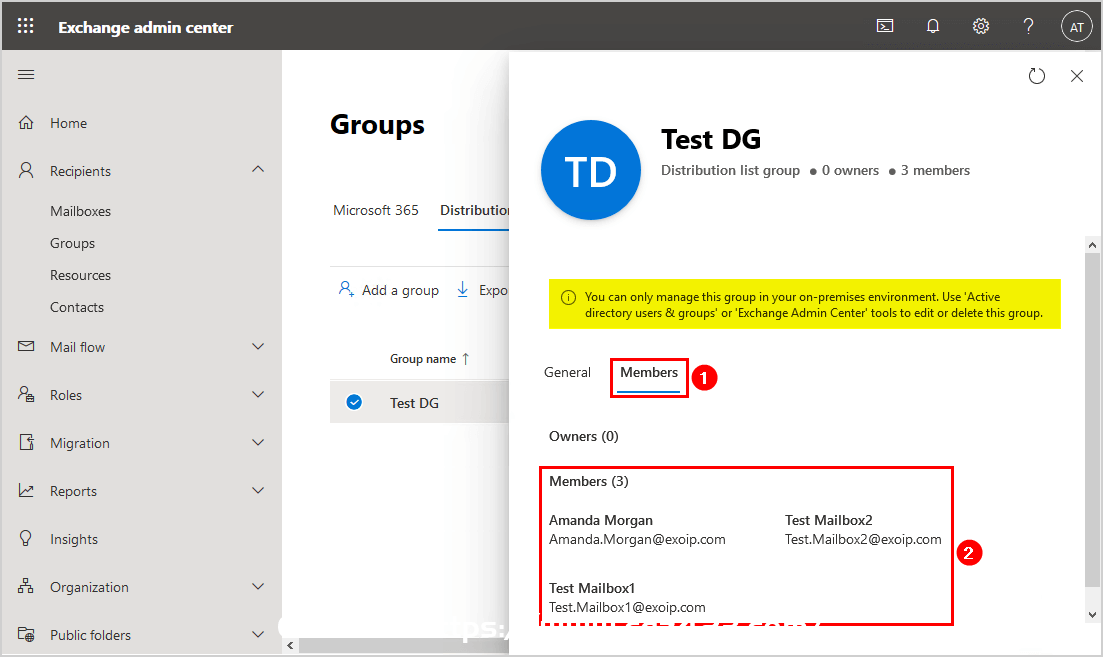Open the notifications bell

click(933, 26)
